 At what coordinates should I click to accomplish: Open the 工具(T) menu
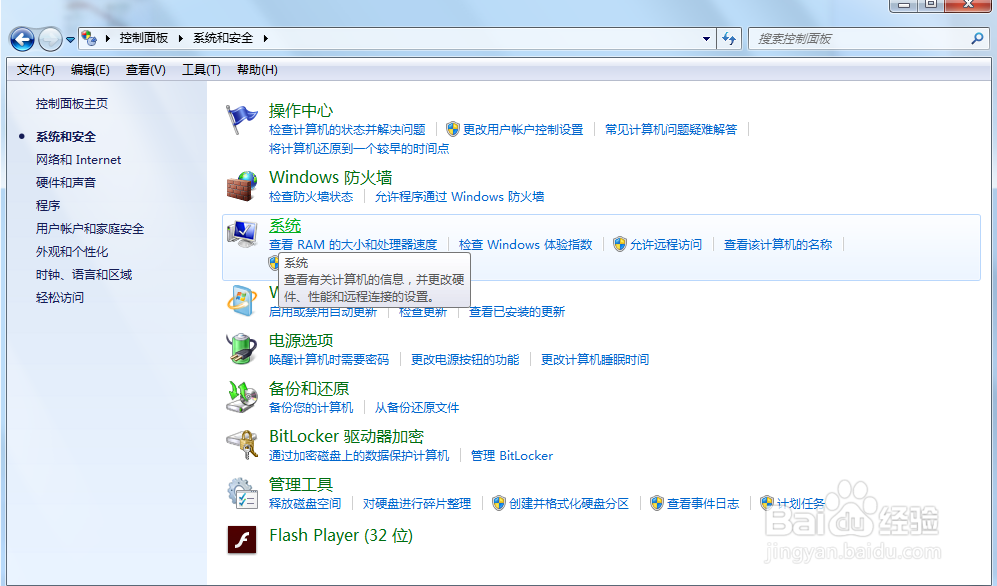[201, 70]
